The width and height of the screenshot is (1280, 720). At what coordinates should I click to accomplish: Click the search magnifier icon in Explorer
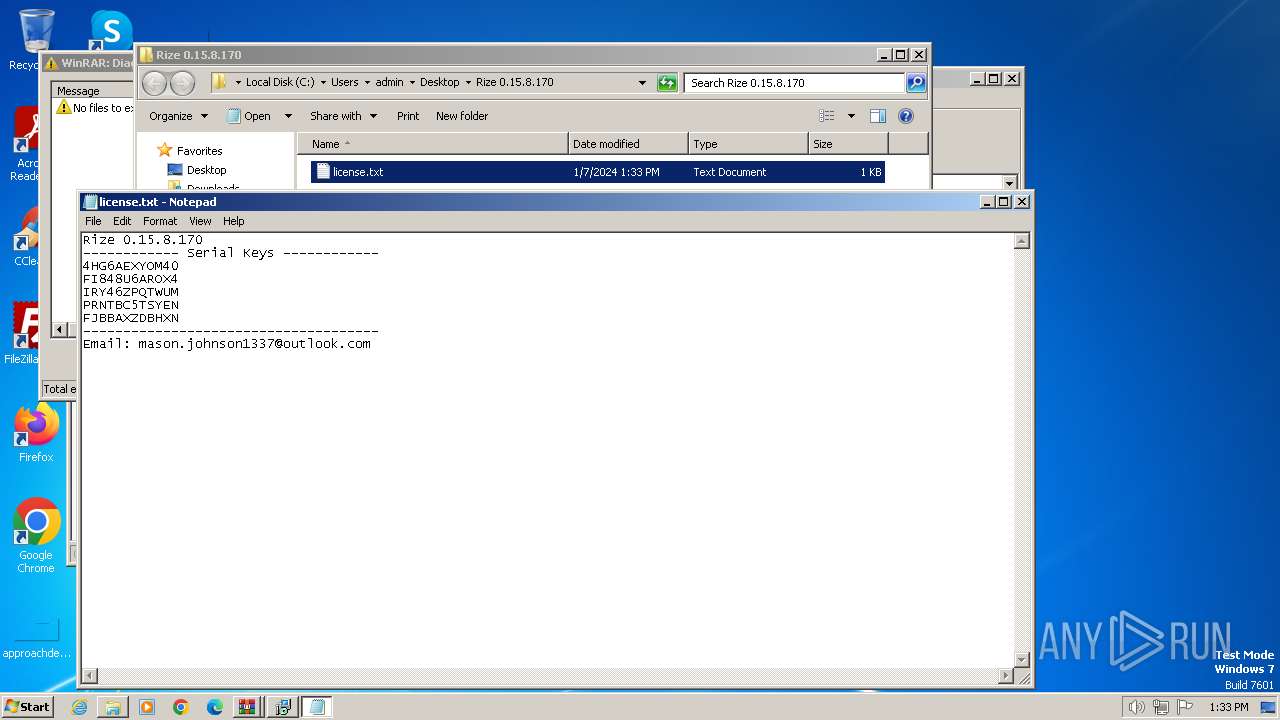(x=915, y=83)
